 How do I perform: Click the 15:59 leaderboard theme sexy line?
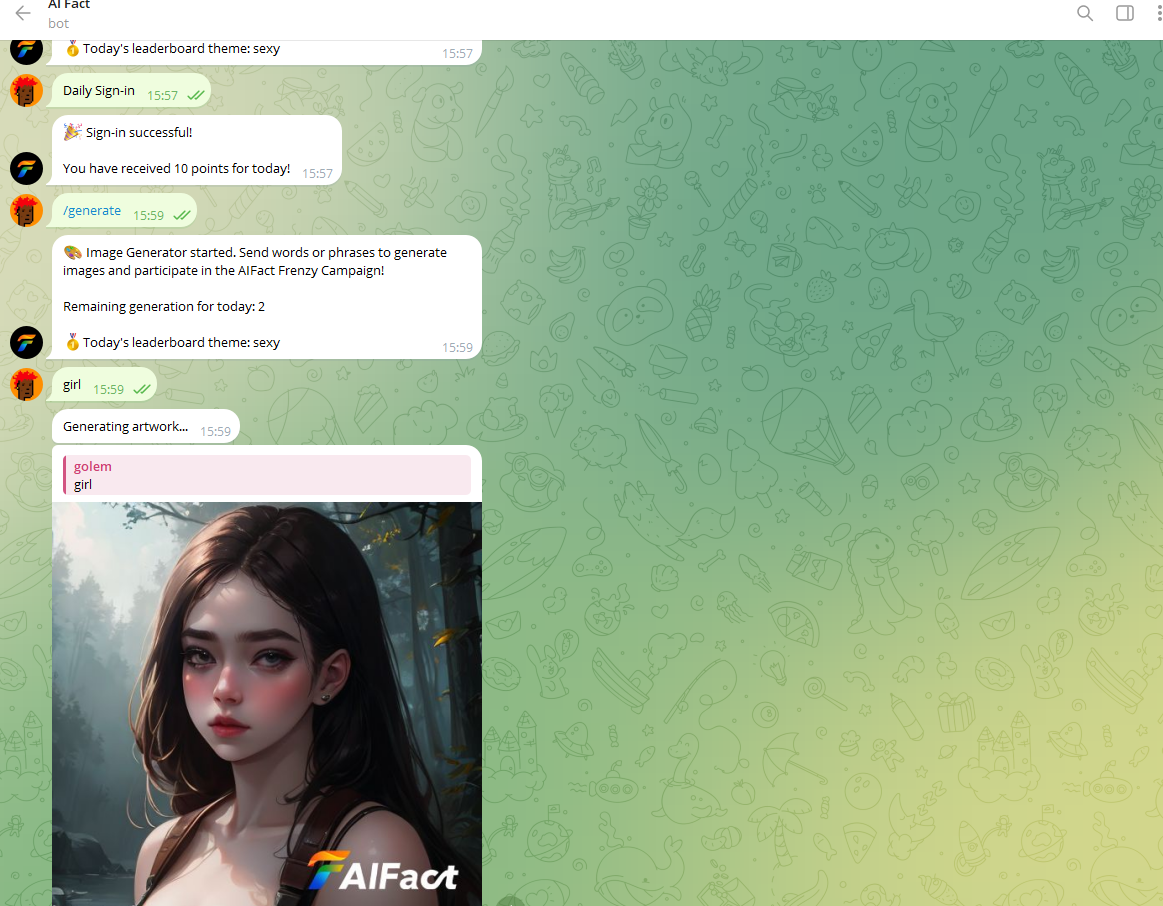click(x=172, y=343)
